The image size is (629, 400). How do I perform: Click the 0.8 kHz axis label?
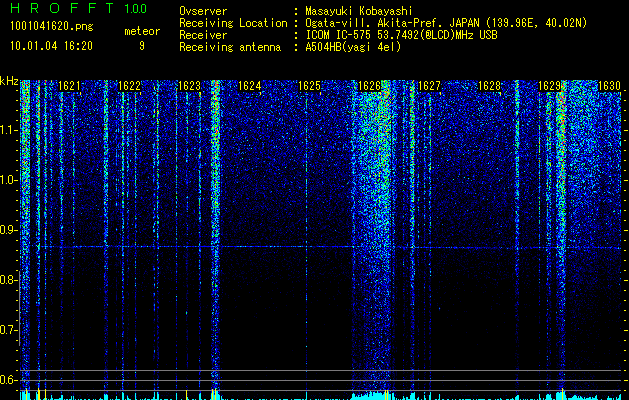pyautogui.click(x=8, y=280)
